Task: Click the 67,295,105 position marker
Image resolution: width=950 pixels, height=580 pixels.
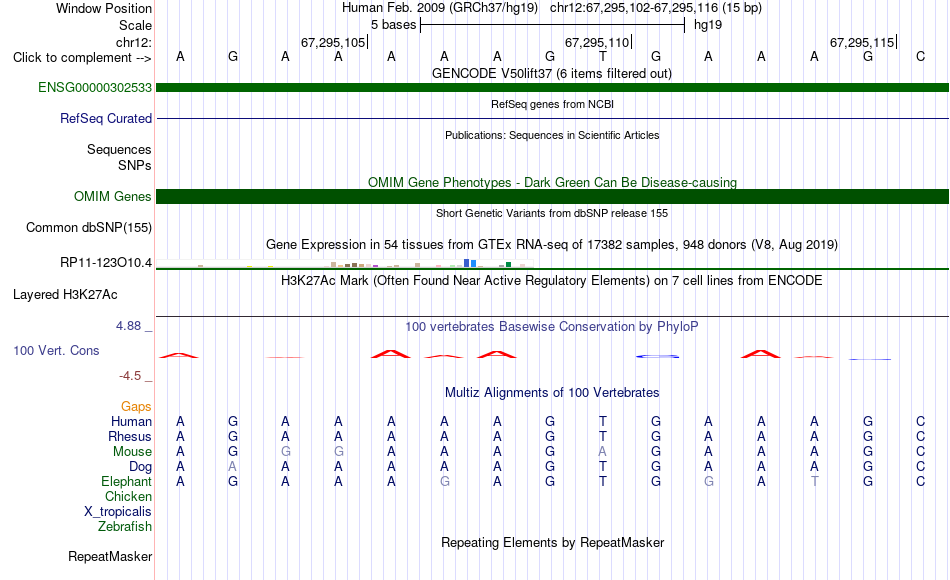Action: (x=334, y=42)
